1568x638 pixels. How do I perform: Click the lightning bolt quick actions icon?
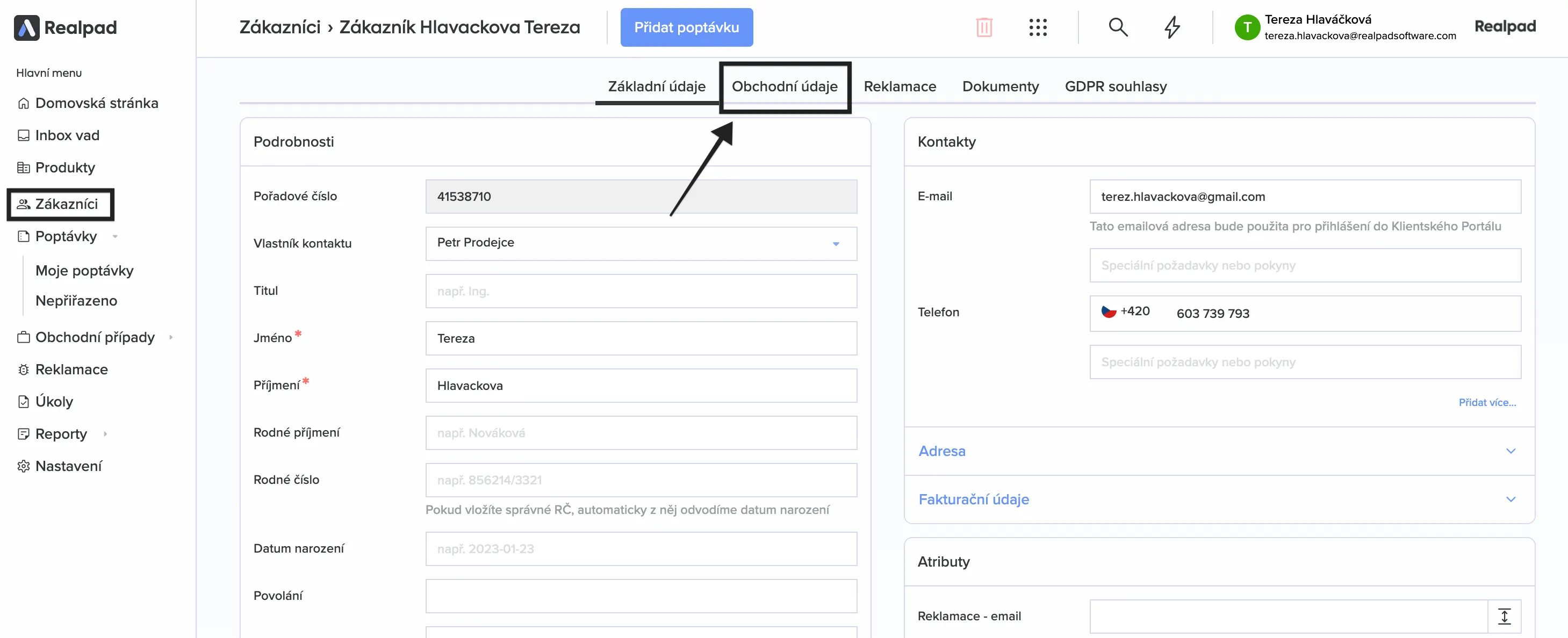[x=1172, y=27]
